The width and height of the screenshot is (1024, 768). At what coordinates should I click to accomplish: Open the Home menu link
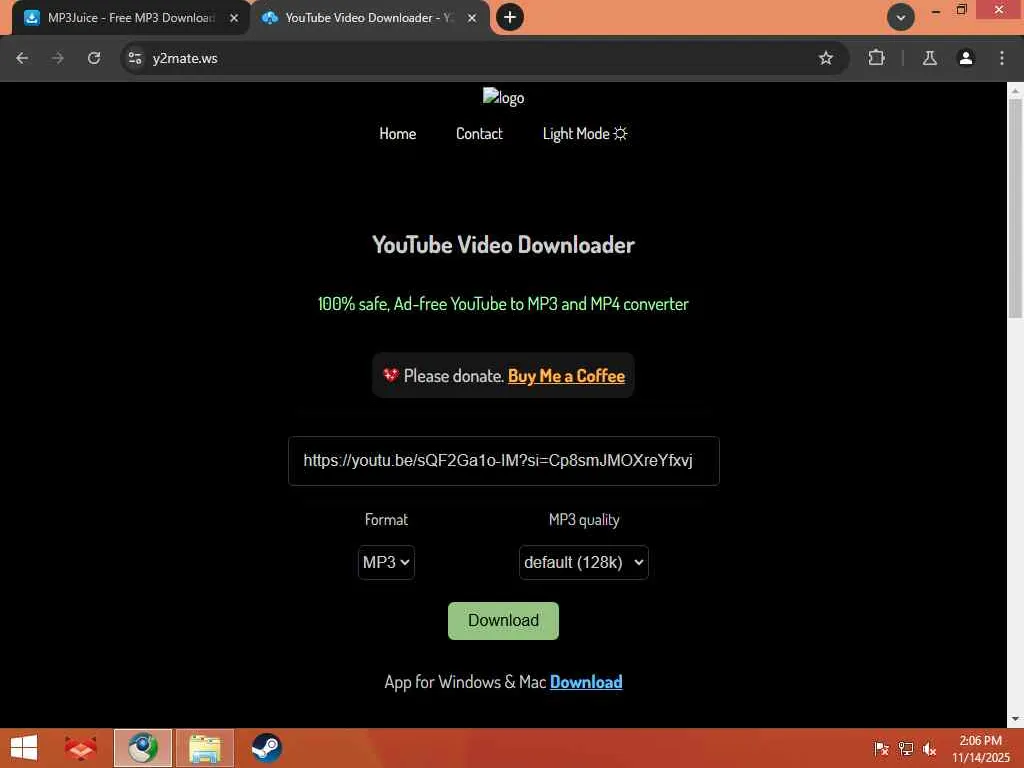(397, 134)
